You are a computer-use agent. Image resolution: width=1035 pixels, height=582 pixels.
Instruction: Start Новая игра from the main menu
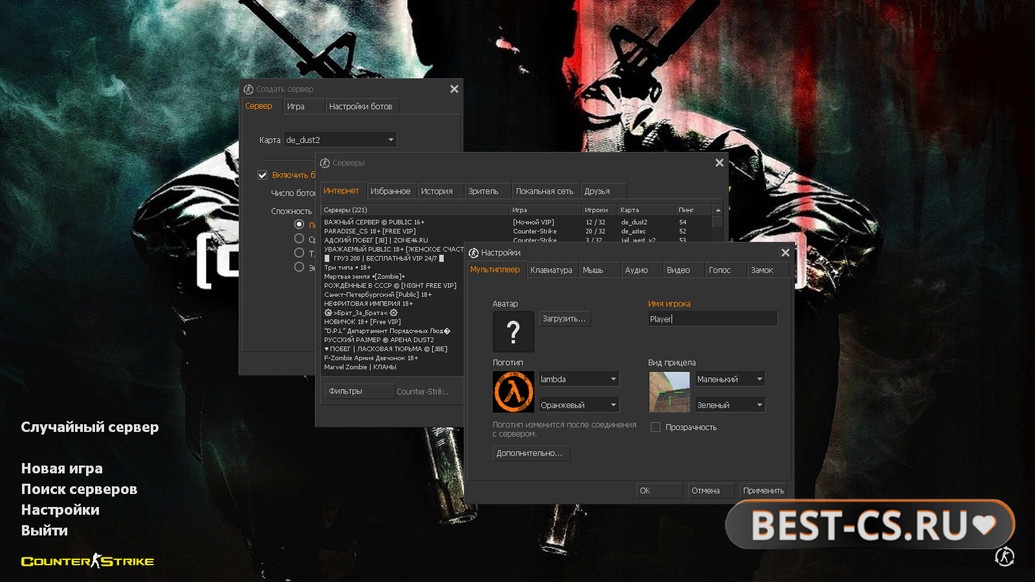62,469
